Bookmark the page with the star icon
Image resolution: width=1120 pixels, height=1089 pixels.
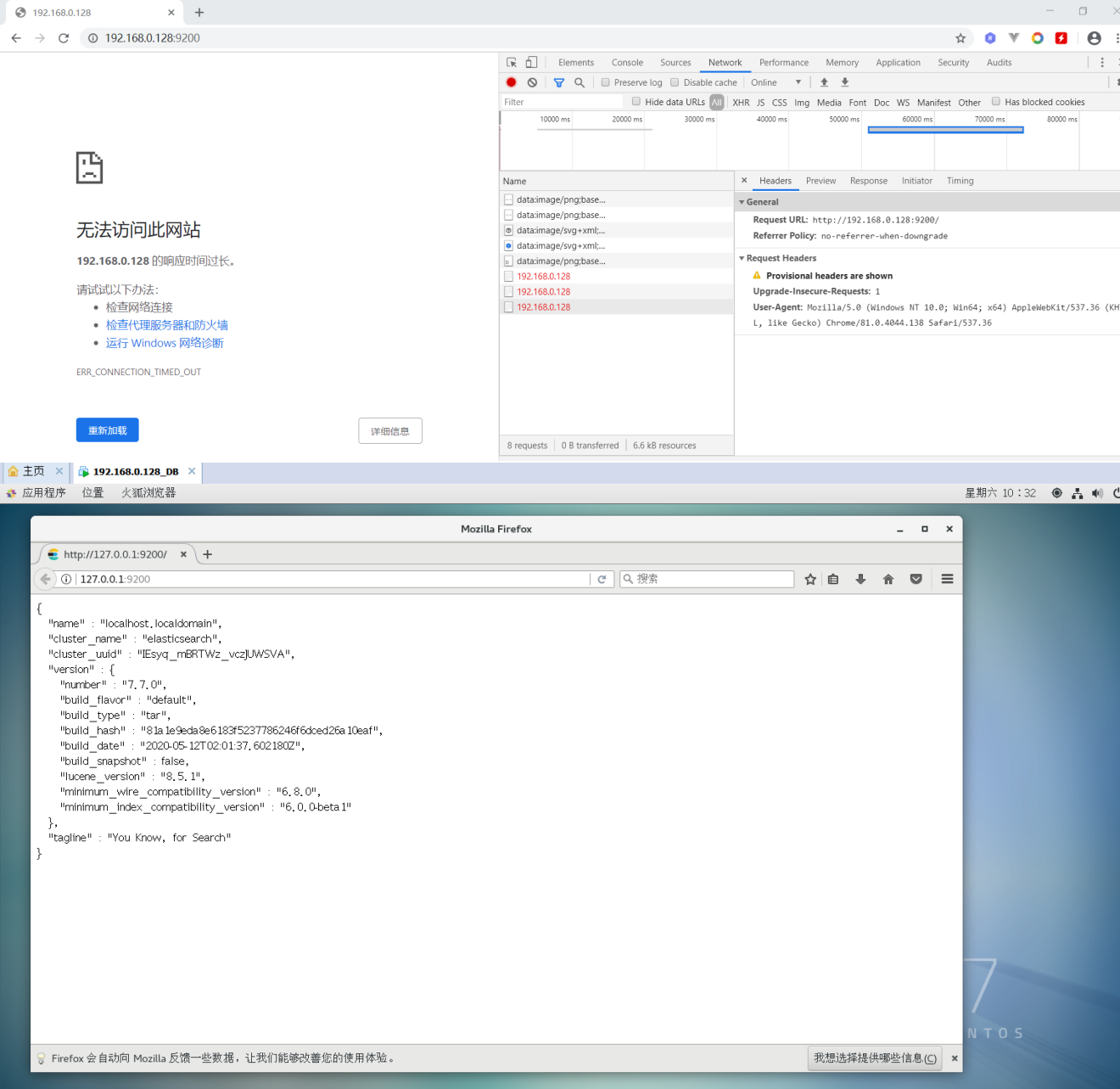coord(960,38)
